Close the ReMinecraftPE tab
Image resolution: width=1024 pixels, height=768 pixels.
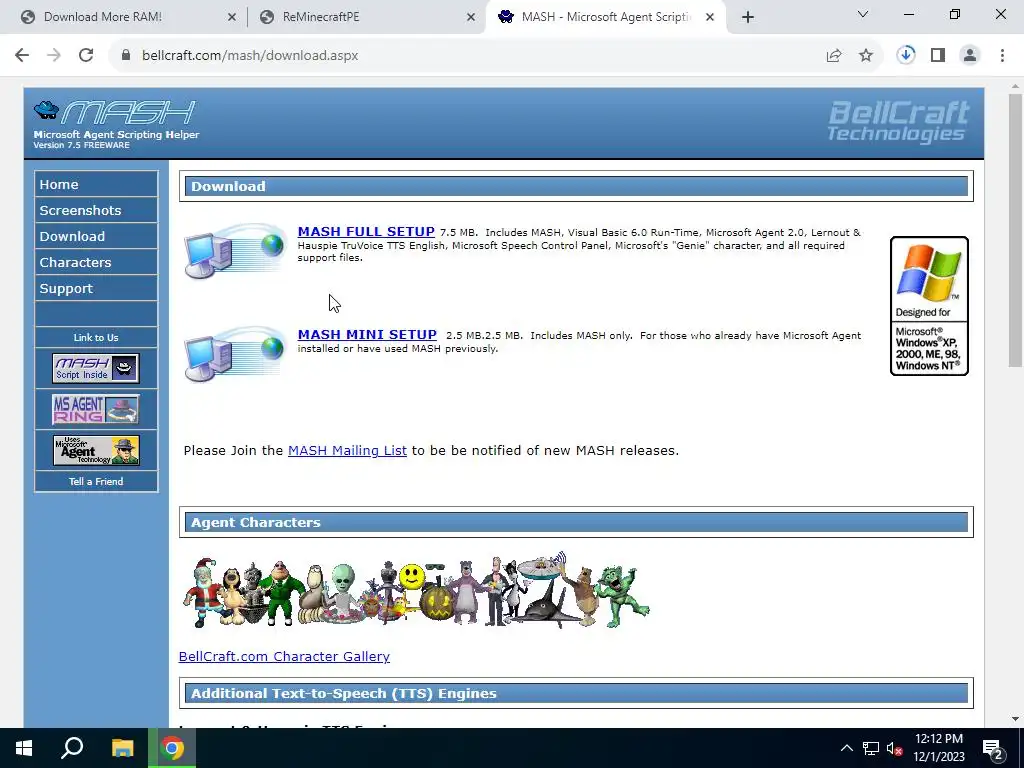(471, 18)
